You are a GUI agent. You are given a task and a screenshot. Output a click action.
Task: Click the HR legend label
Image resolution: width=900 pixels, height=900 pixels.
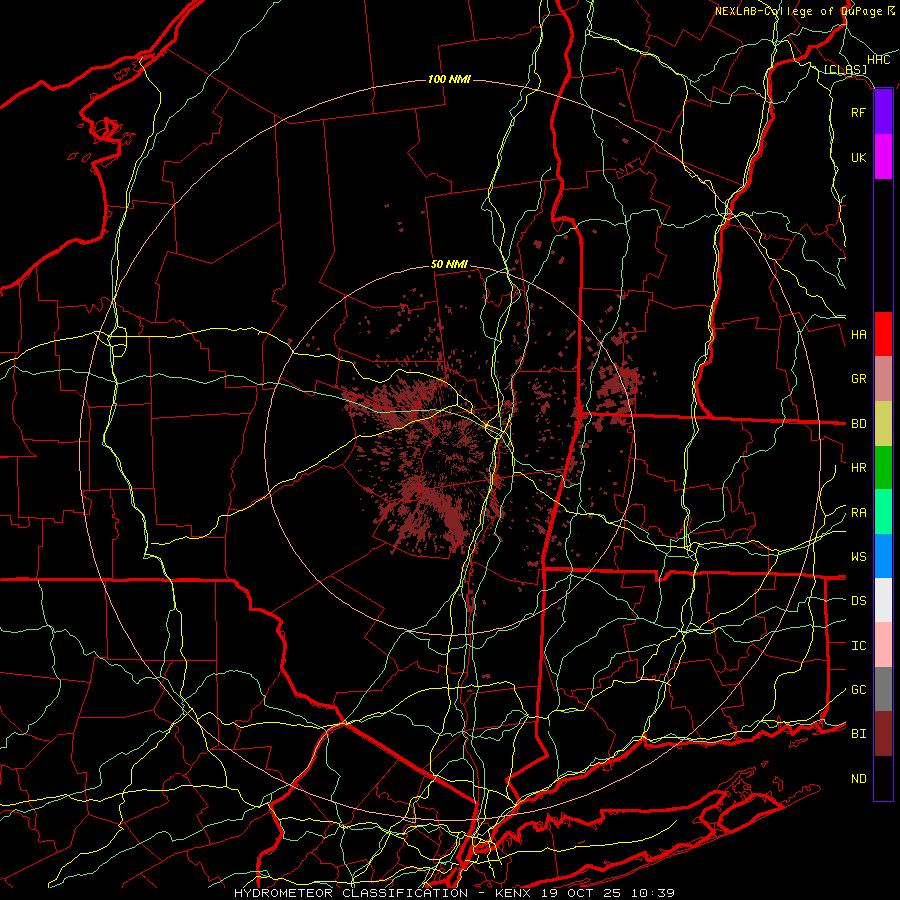point(858,468)
